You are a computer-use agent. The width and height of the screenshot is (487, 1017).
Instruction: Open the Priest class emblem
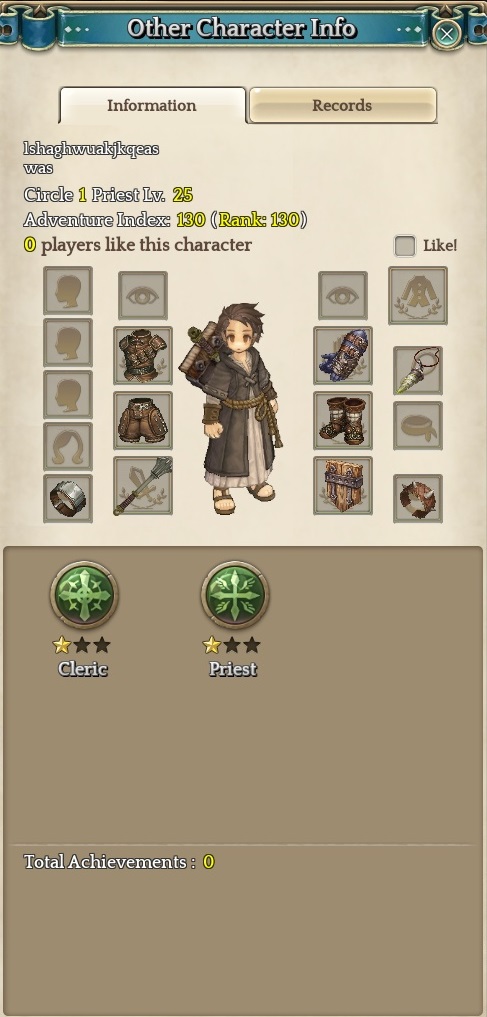pos(235,595)
